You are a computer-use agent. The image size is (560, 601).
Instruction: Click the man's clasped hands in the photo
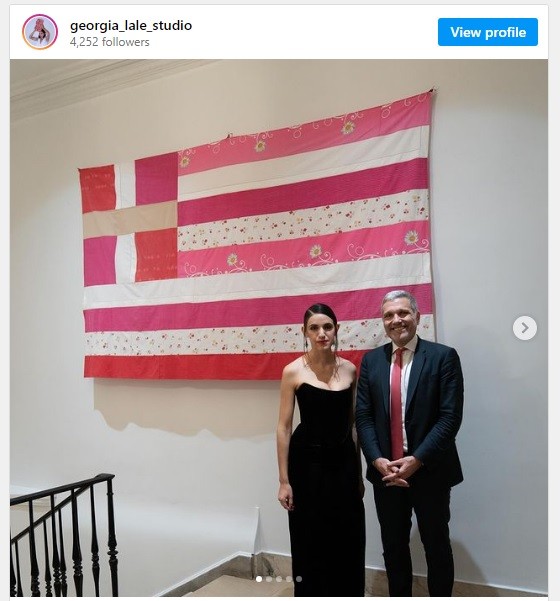[x=397, y=470]
